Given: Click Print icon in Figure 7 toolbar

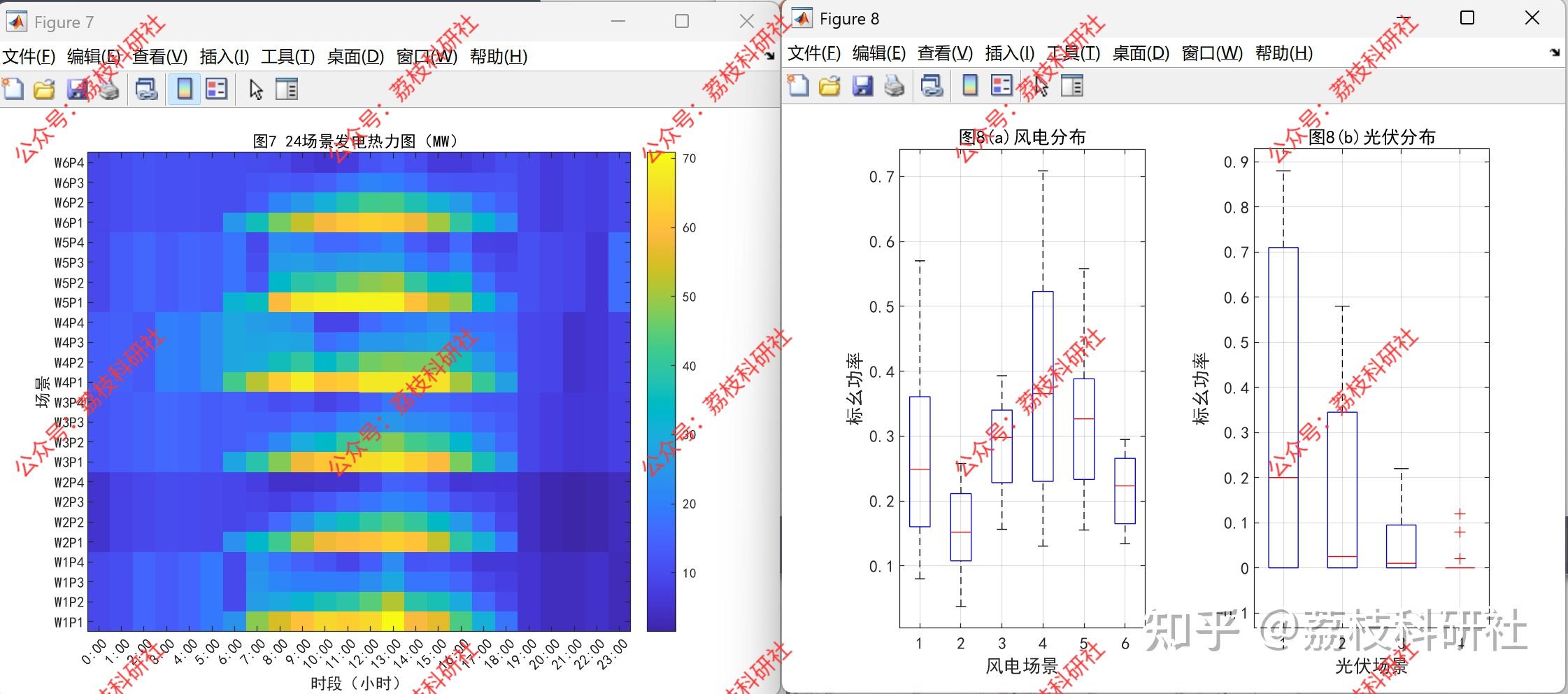Looking at the screenshot, I should (108, 89).
